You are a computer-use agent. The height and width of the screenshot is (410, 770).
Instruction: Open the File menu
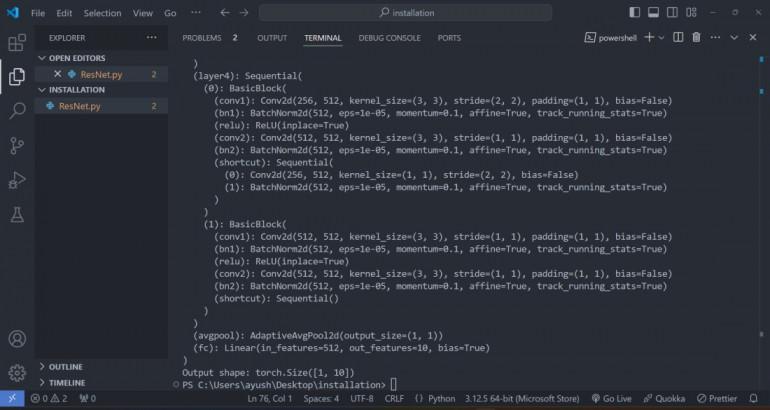point(38,13)
